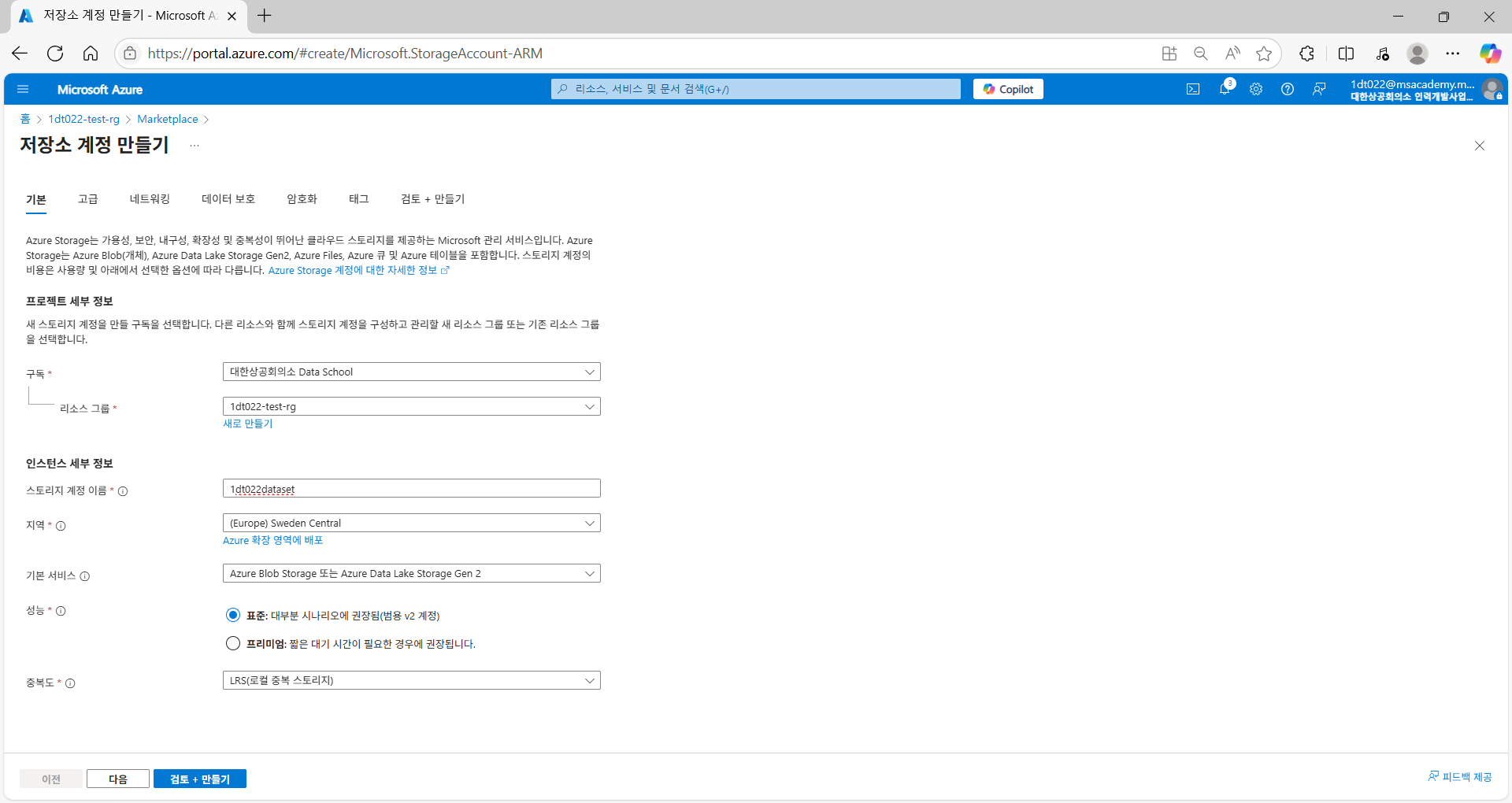The width and height of the screenshot is (1512, 803).
Task: Open the browser apps grid icon
Action: (x=1169, y=54)
